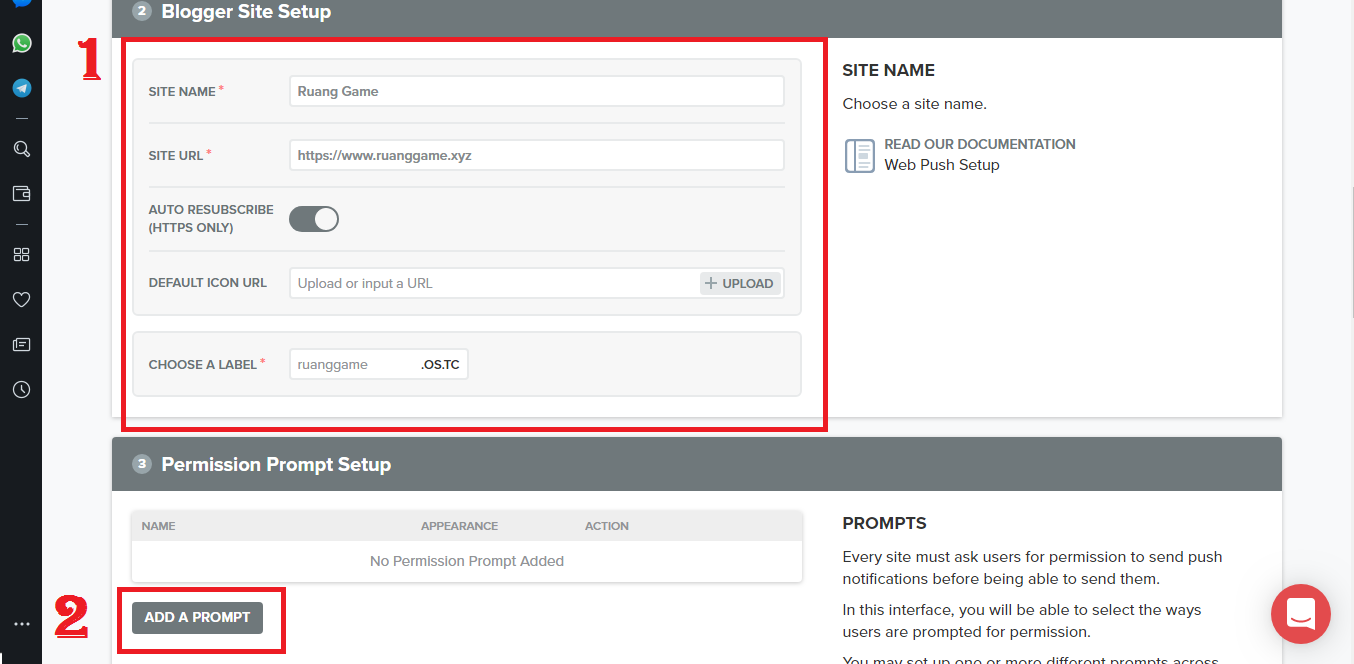Click the "No Permission Prompt Added" text
This screenshot has height=664, width=1354.
pos(467,561)
